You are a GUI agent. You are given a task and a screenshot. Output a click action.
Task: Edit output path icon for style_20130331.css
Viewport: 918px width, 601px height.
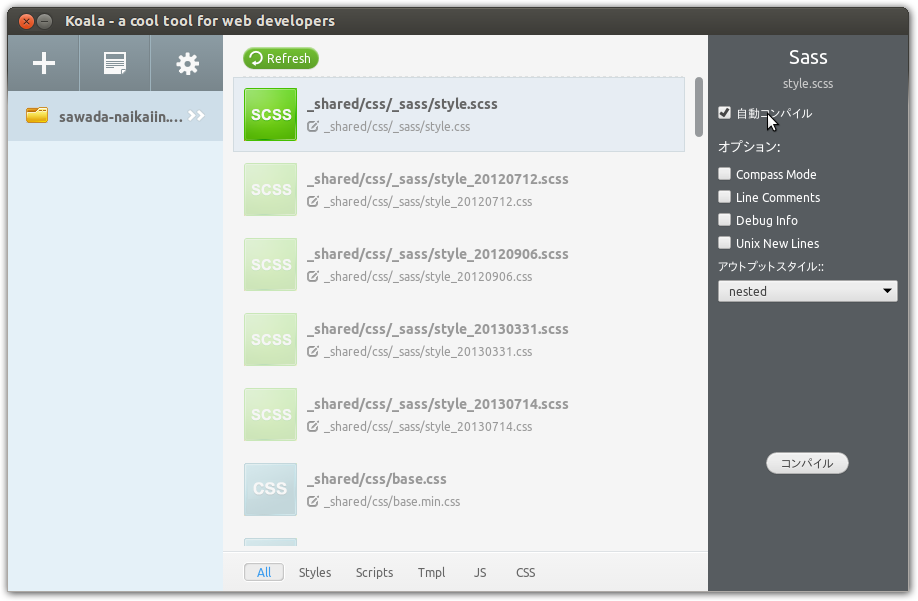point(313,351)
